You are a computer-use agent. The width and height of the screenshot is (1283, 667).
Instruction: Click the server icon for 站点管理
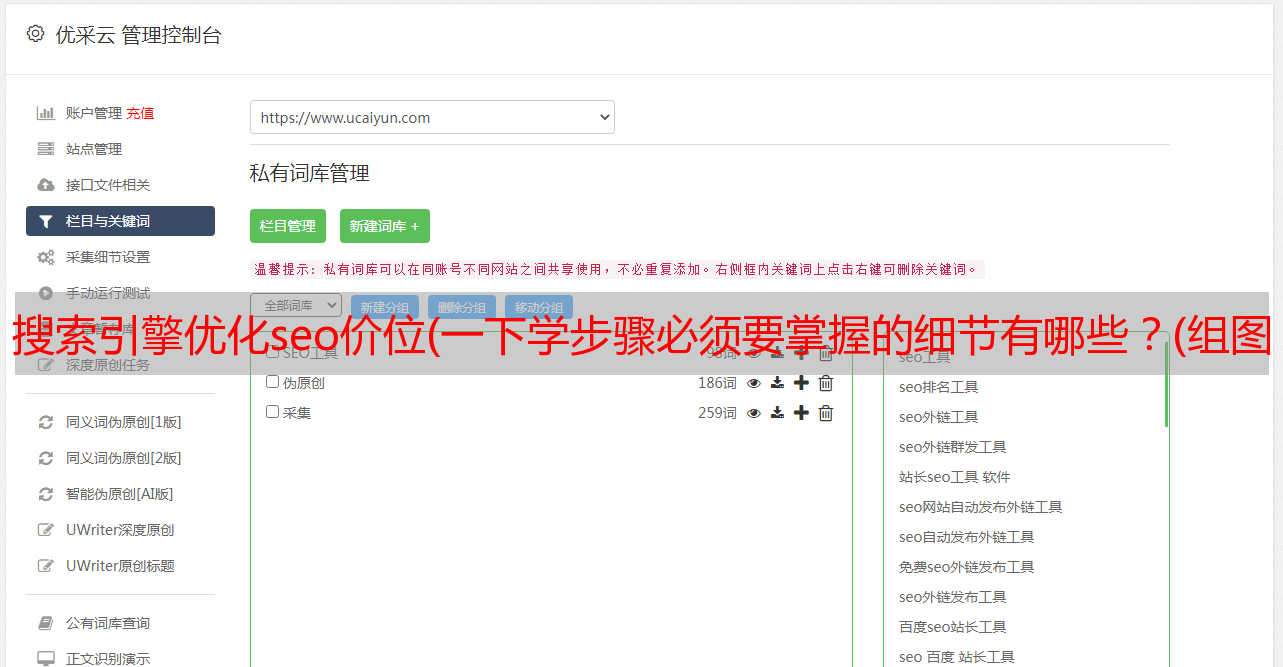(x=45, y=149)
